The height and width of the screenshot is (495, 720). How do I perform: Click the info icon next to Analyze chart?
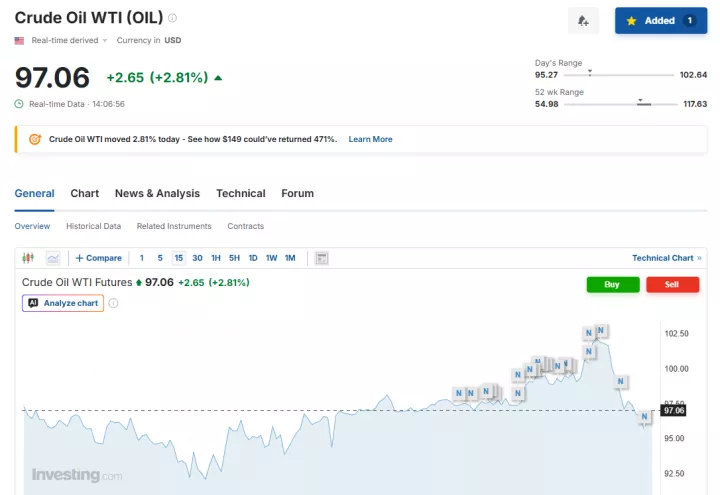coord(113,303)
